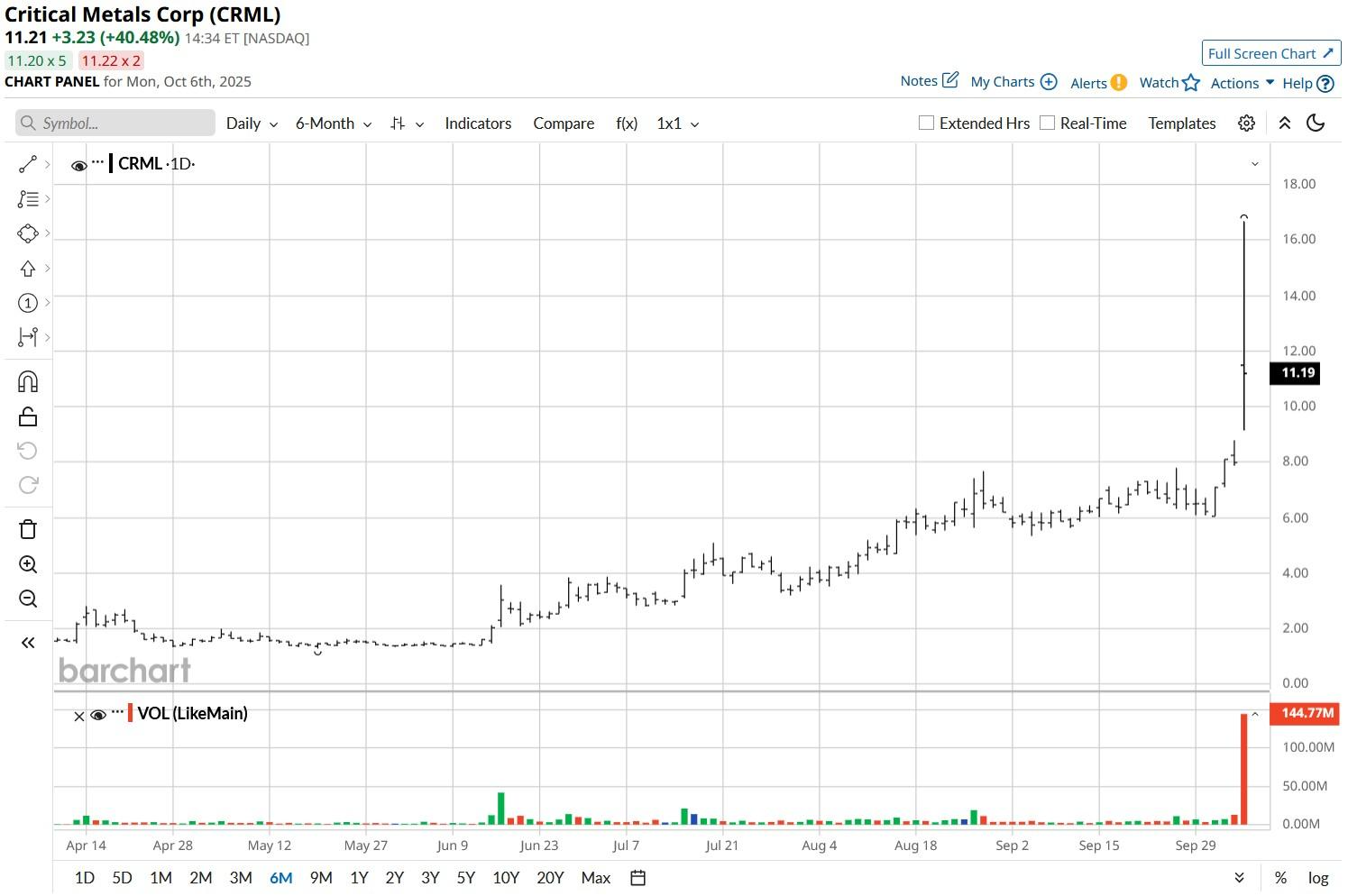The height and width of the screenshot is (896, 1348).
Task: Click the CRML black series color swatch
Action: [x=111, y=163]
